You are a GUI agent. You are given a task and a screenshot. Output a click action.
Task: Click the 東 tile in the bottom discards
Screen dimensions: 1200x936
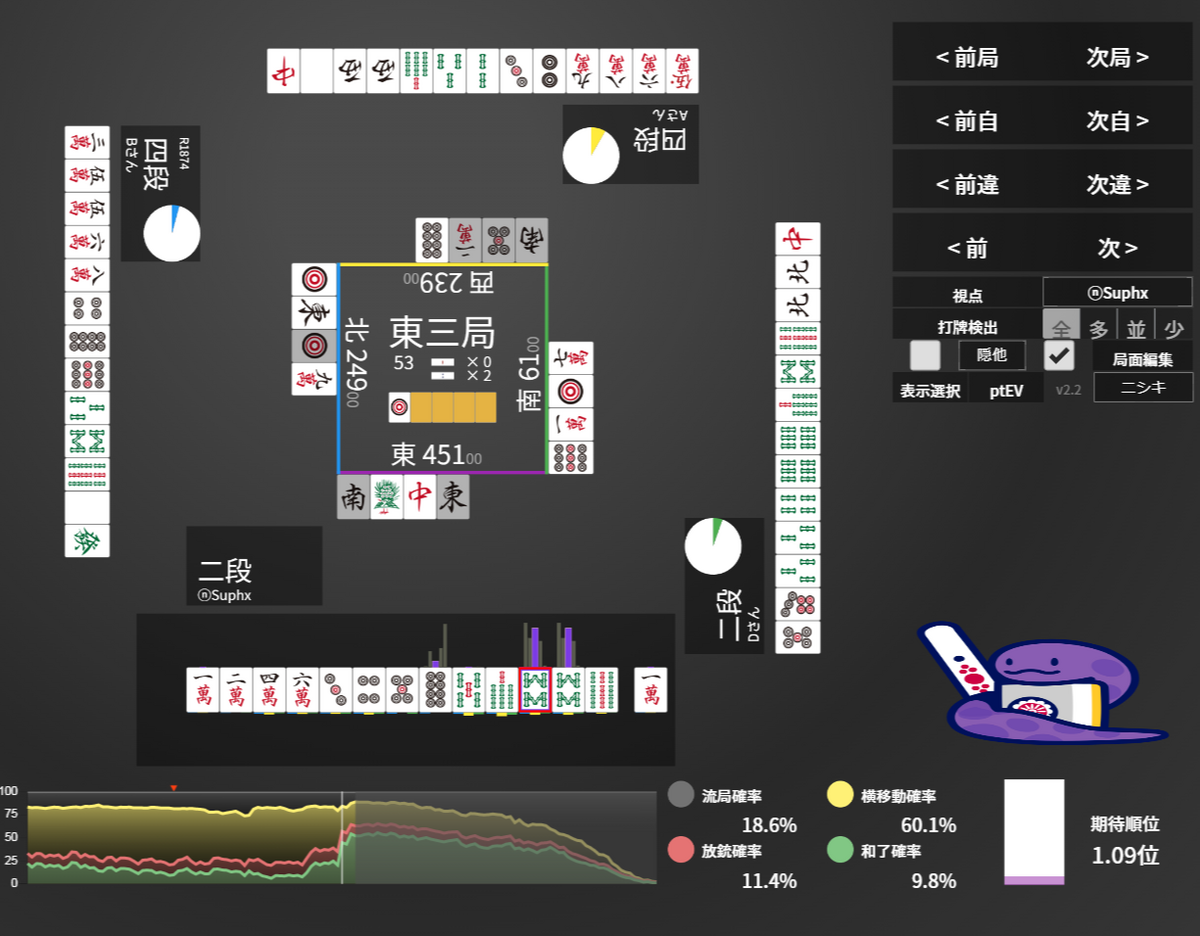point(453,497)
